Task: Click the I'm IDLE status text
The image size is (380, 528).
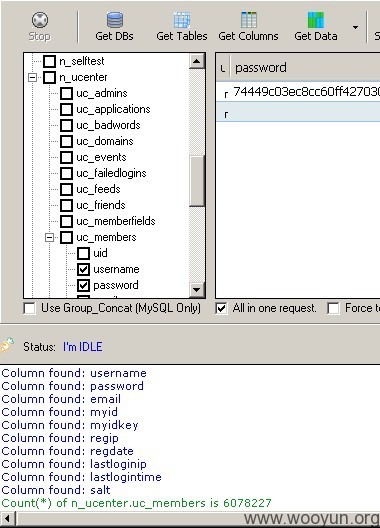Action: pos(83,347)
